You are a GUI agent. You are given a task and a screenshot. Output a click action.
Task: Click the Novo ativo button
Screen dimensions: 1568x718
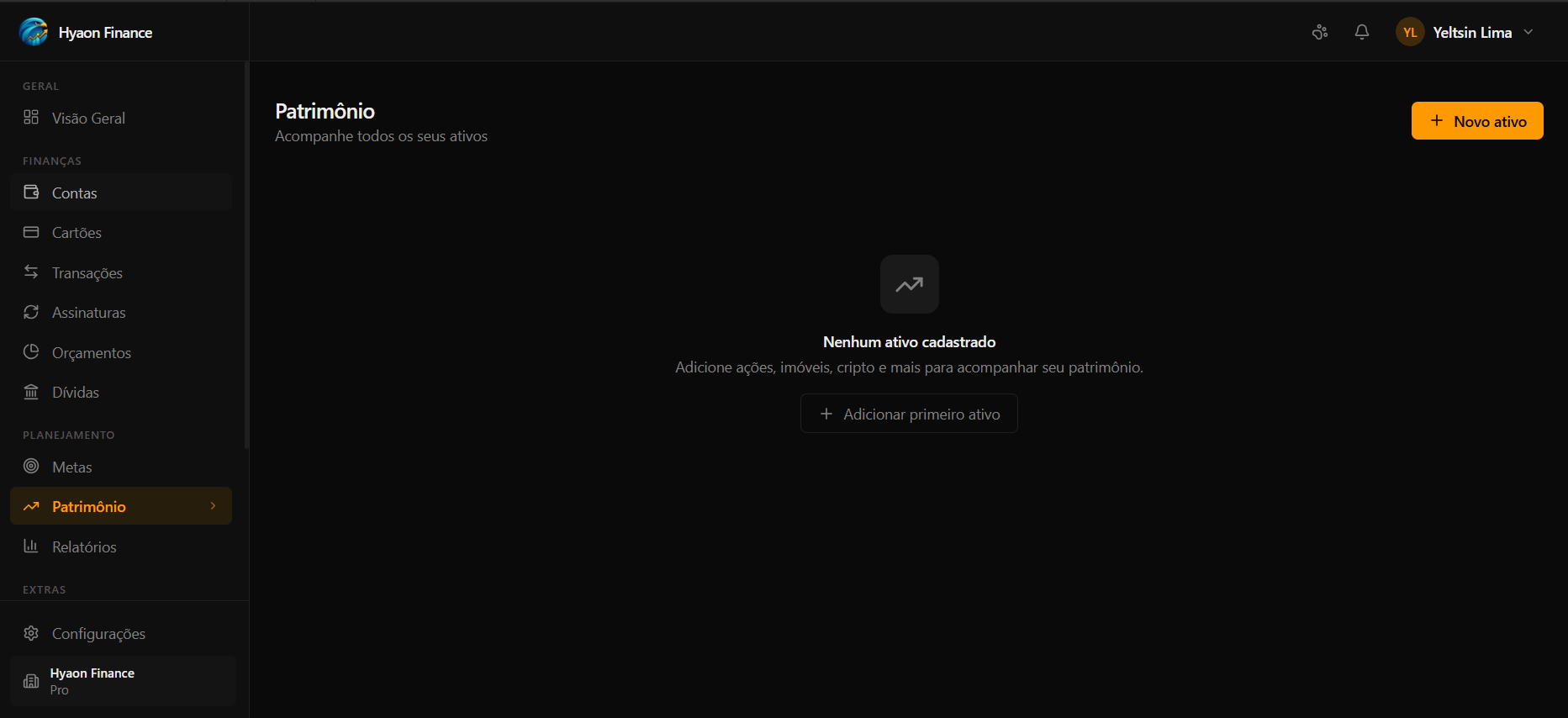tap(1477, 121)
